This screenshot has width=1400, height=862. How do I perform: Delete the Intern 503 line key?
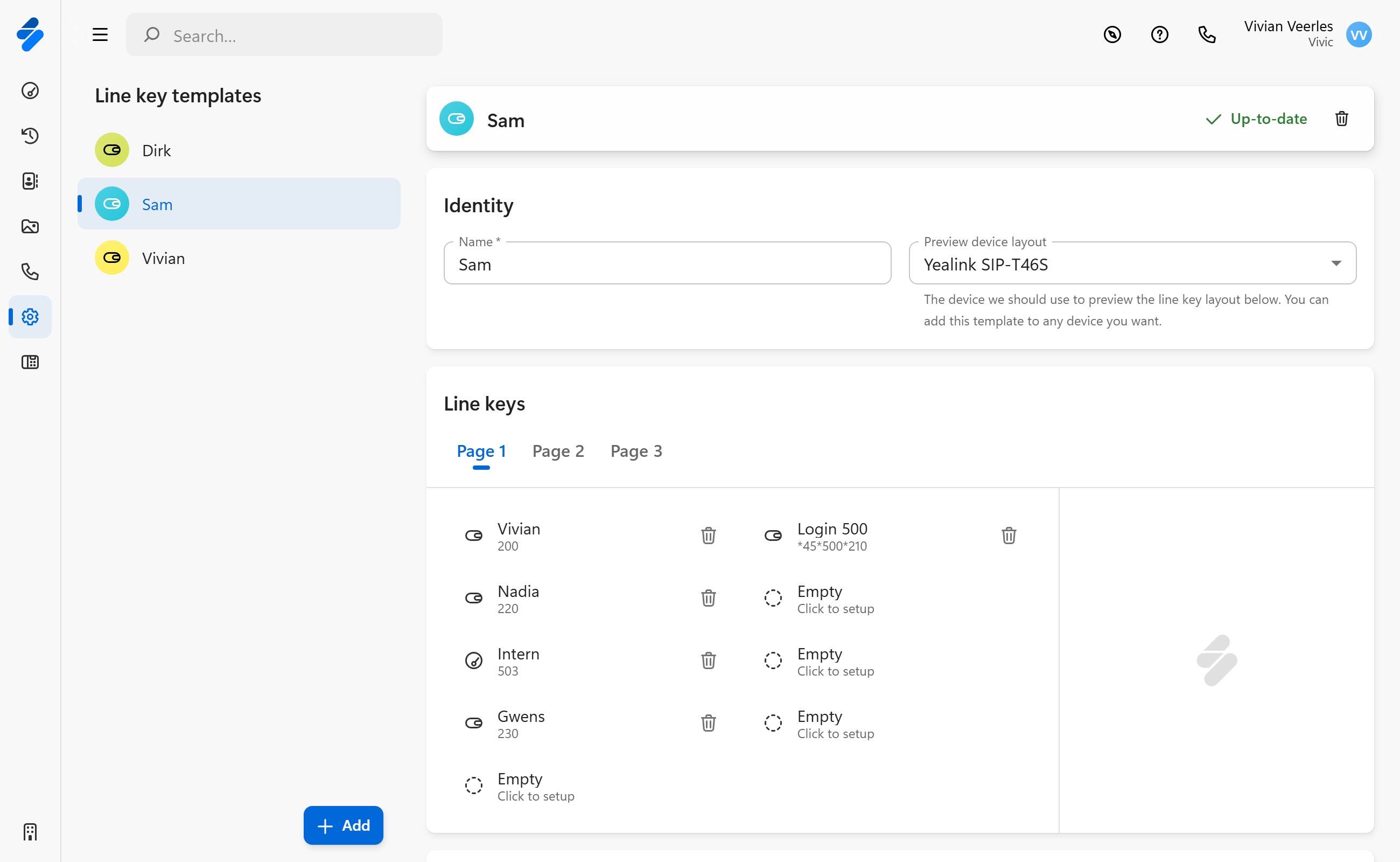tap(708, 661)
